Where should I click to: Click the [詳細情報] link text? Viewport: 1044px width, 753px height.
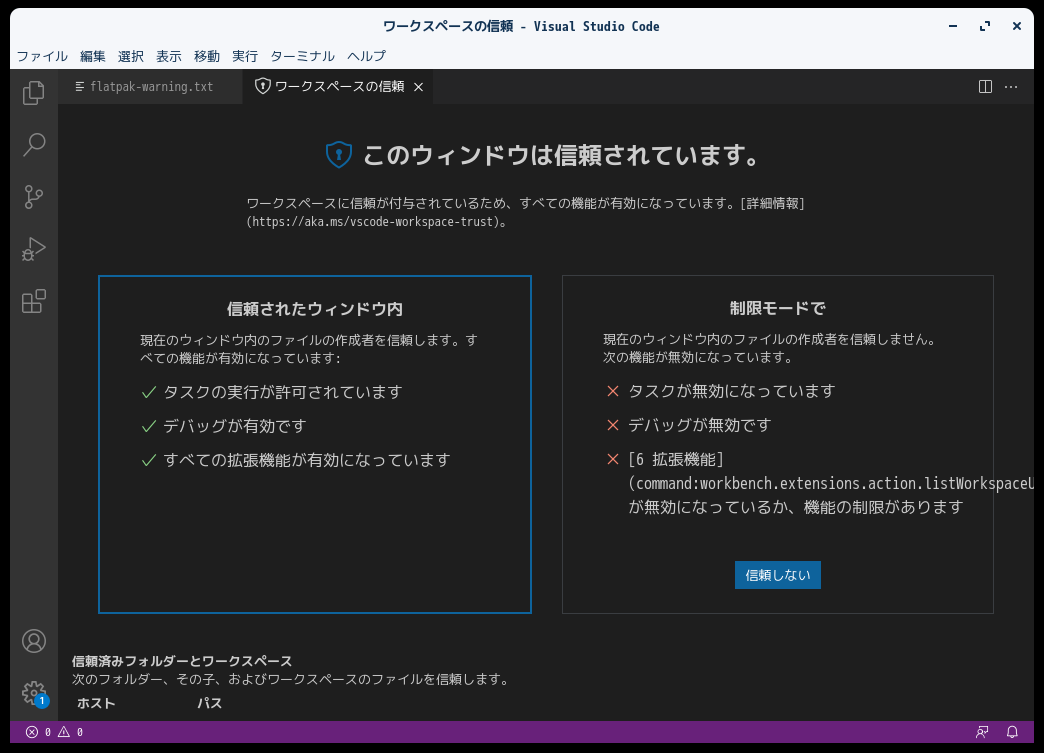pos(772,203)
